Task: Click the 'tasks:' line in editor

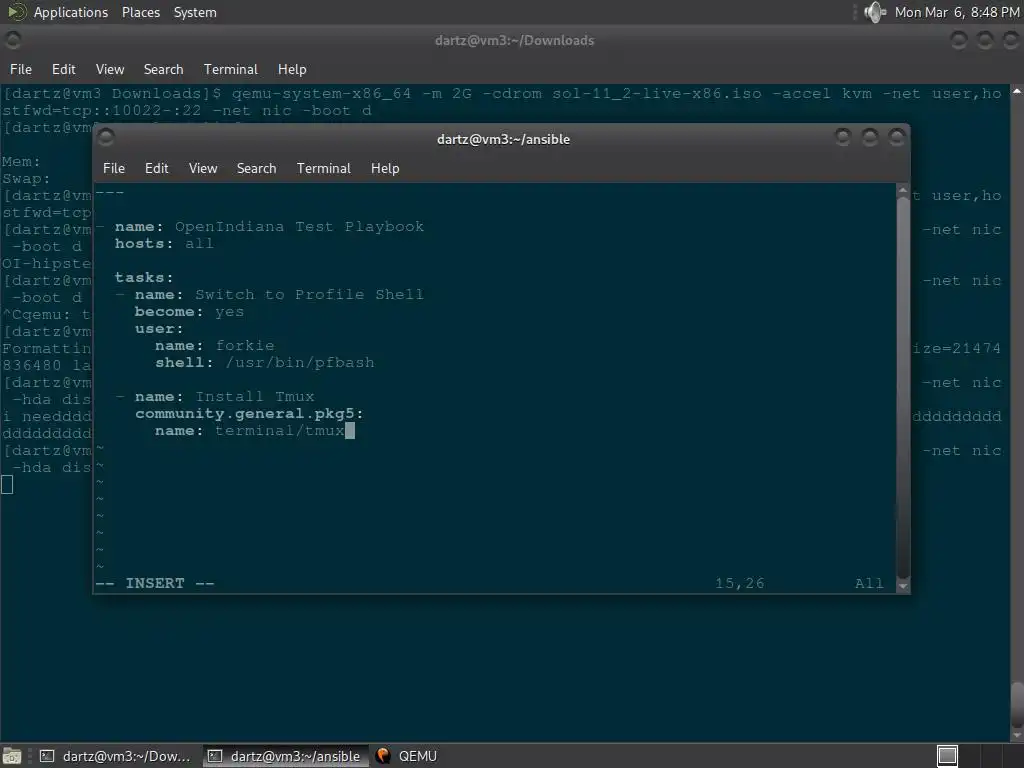Action: coord(144,278)
